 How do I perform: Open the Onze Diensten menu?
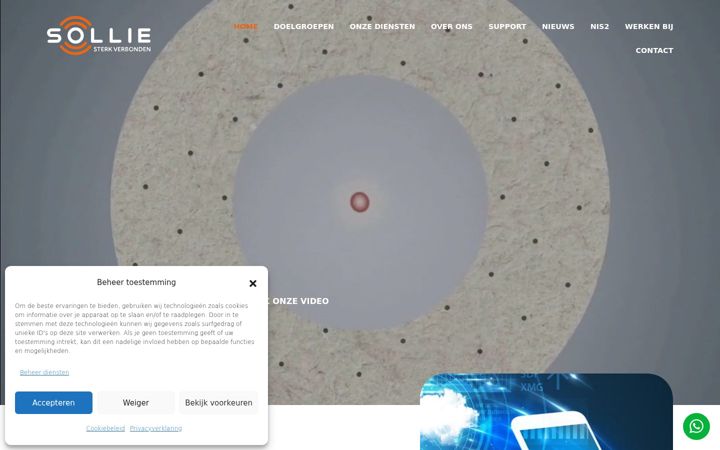click(382, 27)
